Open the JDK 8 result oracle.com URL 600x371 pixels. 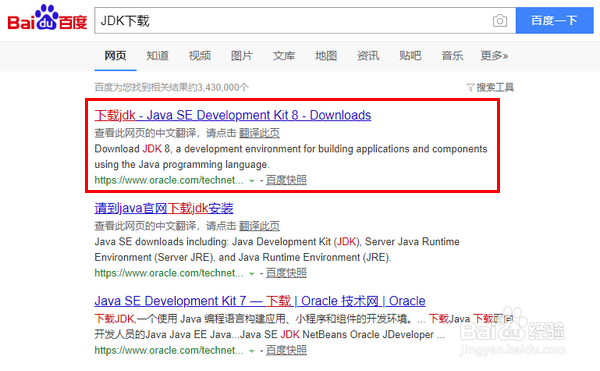point(169,180)
